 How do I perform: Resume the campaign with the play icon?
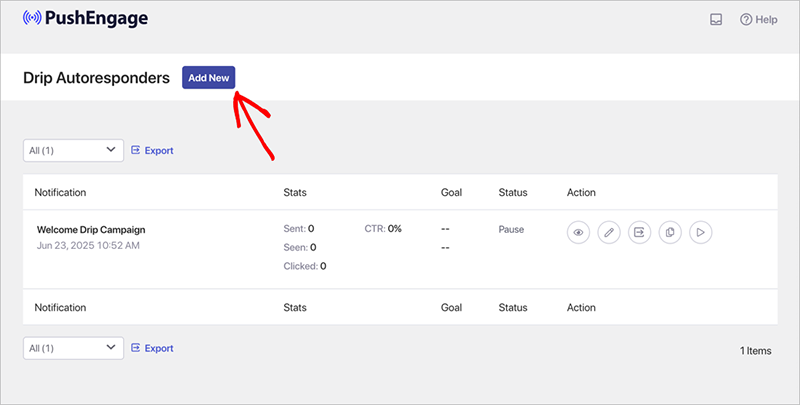(x=701, y=232)
